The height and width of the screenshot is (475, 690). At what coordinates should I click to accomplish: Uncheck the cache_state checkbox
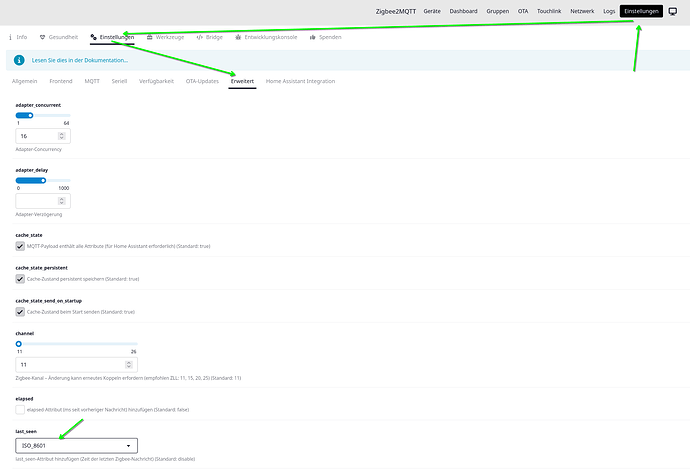20,246
